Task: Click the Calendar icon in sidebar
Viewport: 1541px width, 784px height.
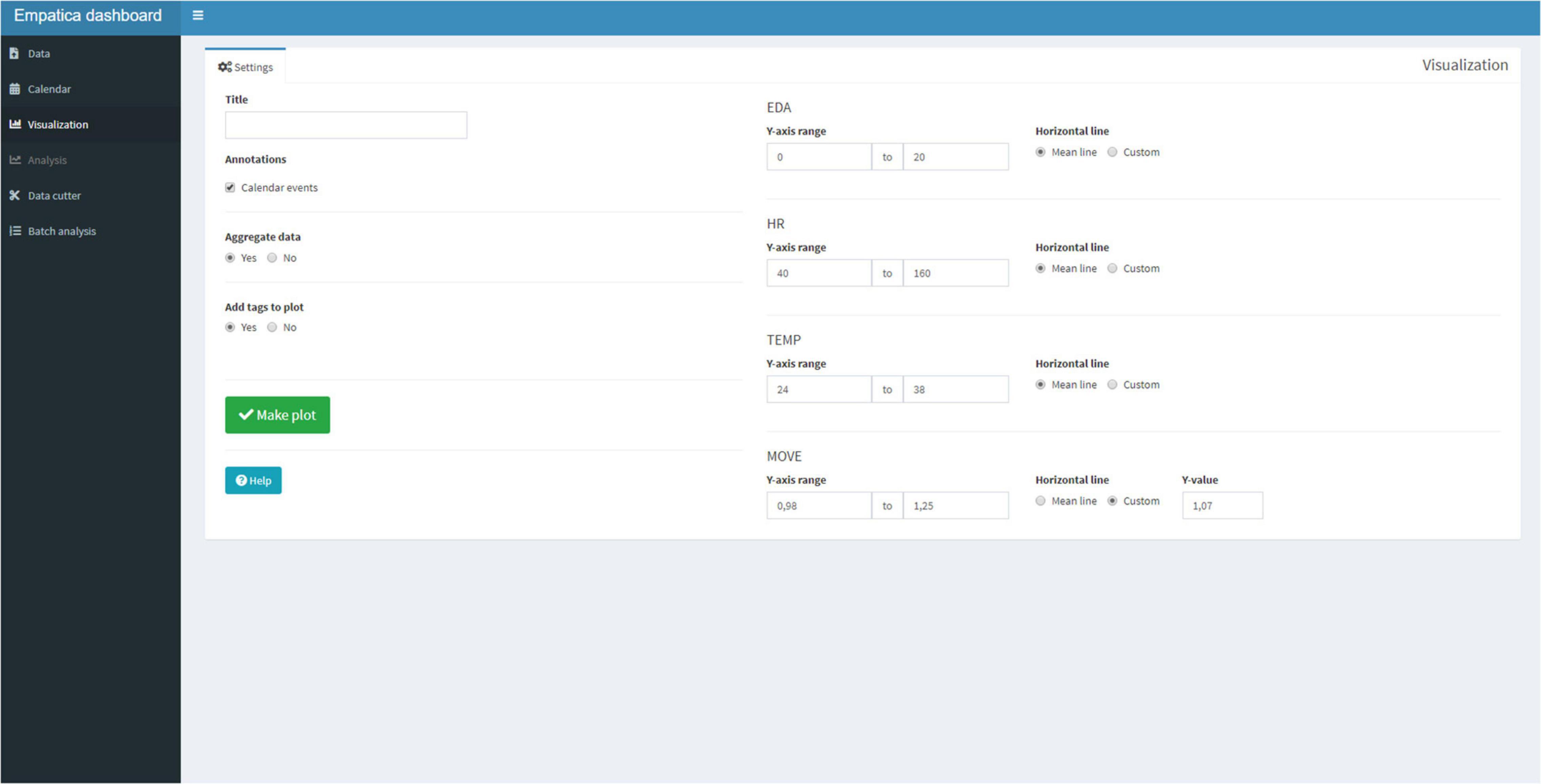Action: click(15, 88)
